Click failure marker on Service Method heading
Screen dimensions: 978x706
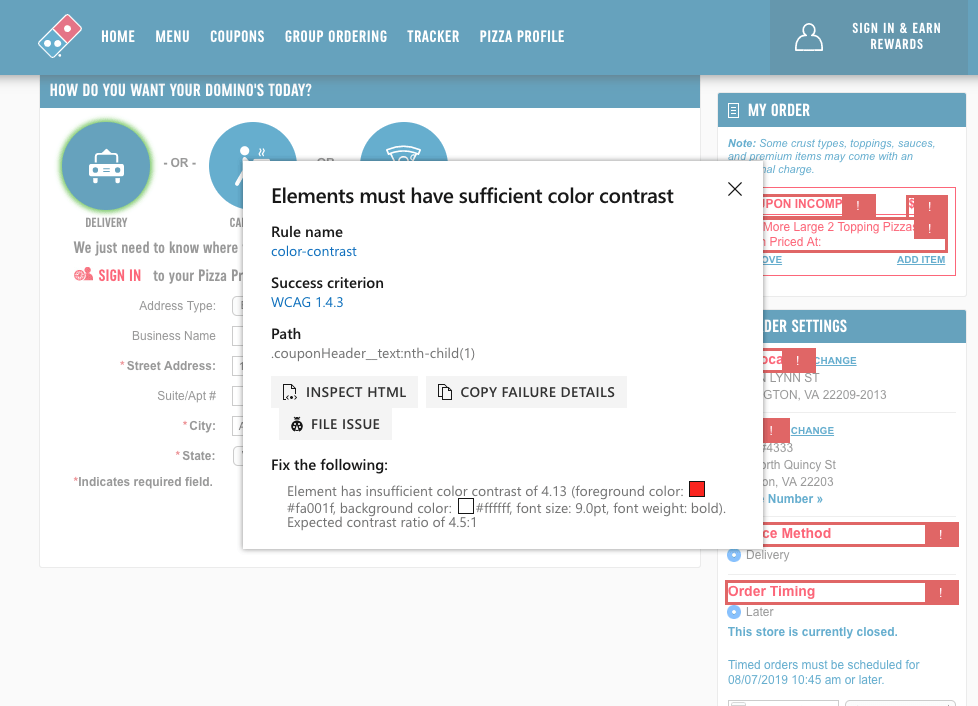(x=941, y=534)
